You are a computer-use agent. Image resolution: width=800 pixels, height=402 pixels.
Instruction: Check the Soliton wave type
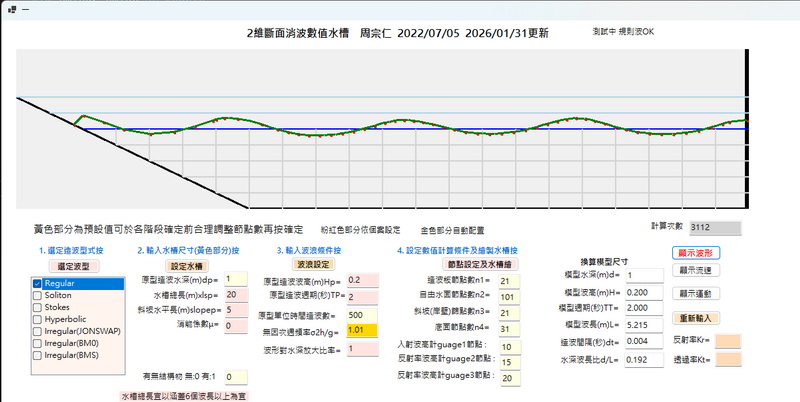(x=37, y=297)
